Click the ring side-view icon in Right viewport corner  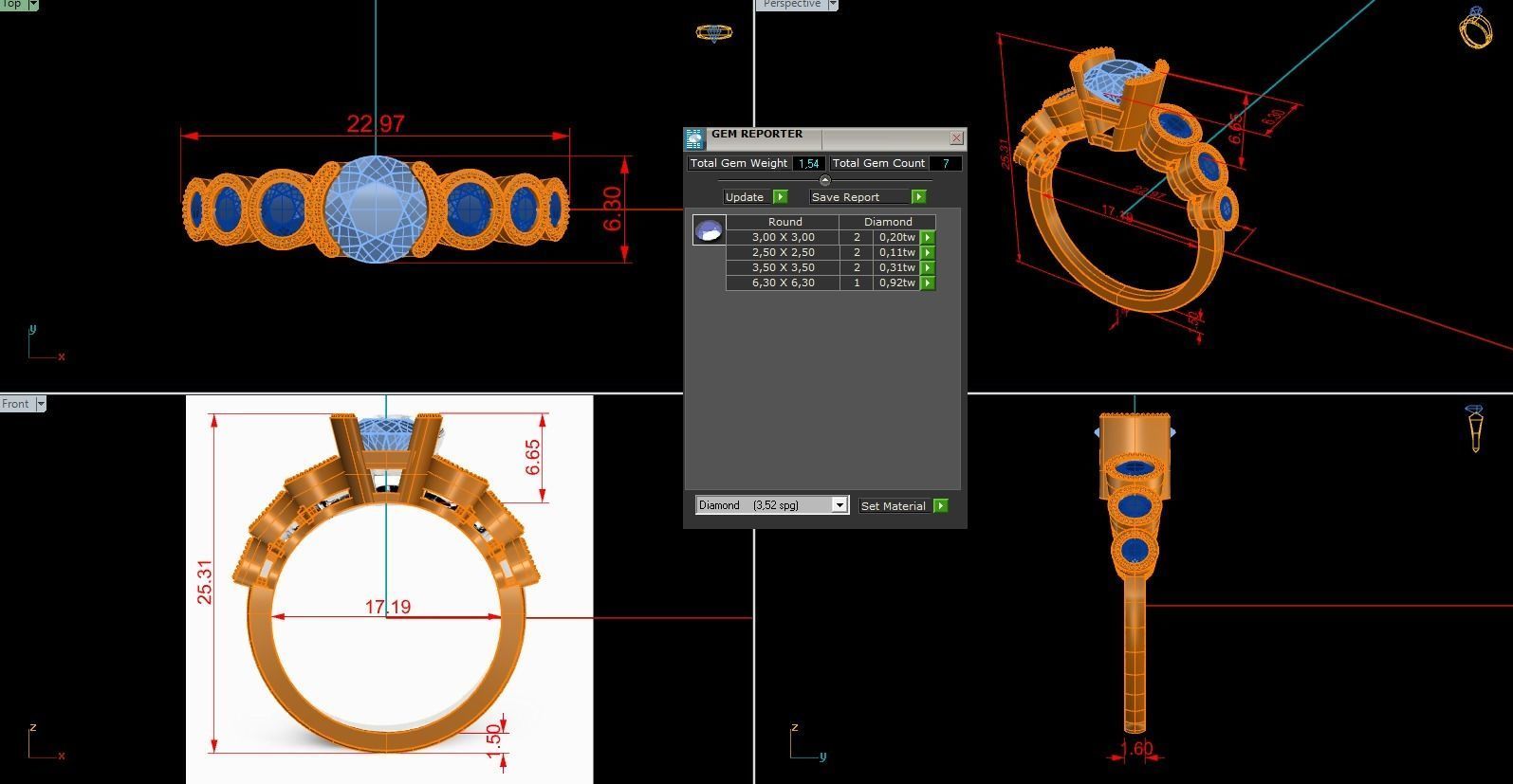(1475, 428)
